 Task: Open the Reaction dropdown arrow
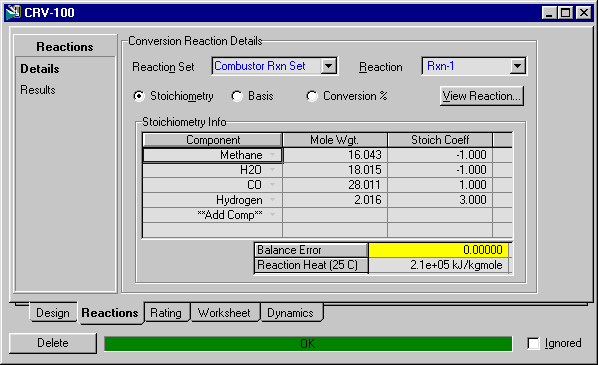[517, 66]
